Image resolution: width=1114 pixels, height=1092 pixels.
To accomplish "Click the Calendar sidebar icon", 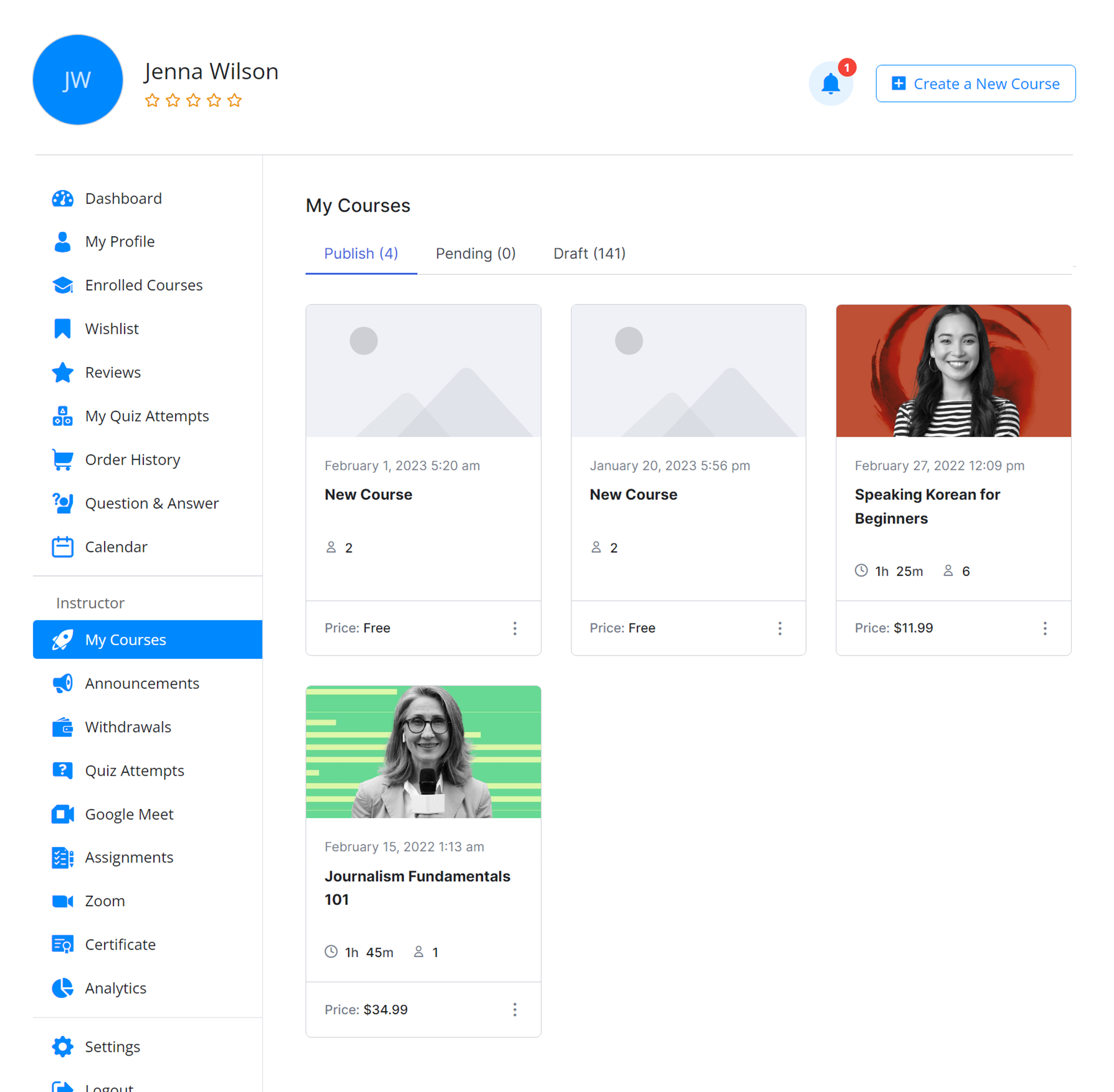I will click(62, 547).
